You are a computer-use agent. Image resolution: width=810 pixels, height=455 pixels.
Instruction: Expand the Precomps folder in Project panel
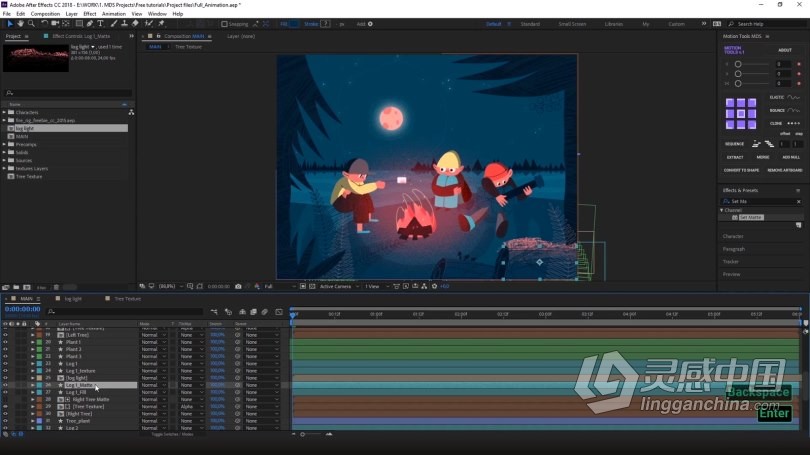click(4, 144)
